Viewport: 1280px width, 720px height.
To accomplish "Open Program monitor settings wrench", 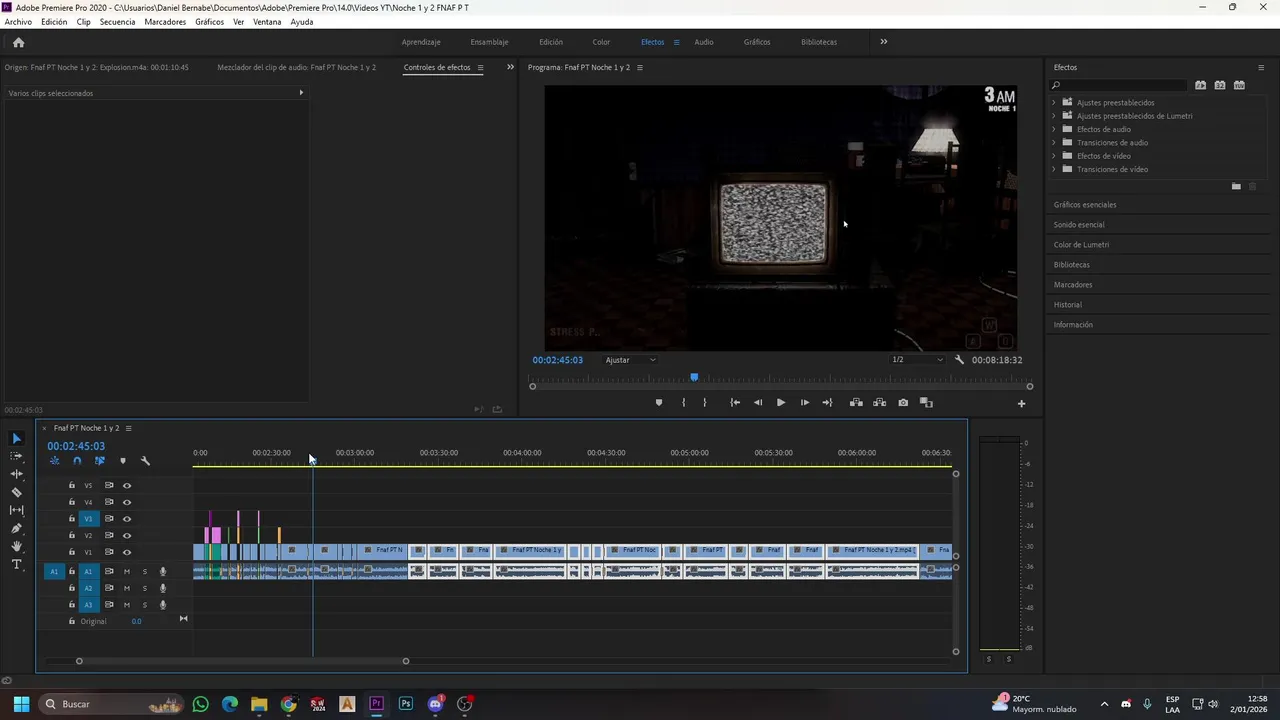I will point(959,360).
